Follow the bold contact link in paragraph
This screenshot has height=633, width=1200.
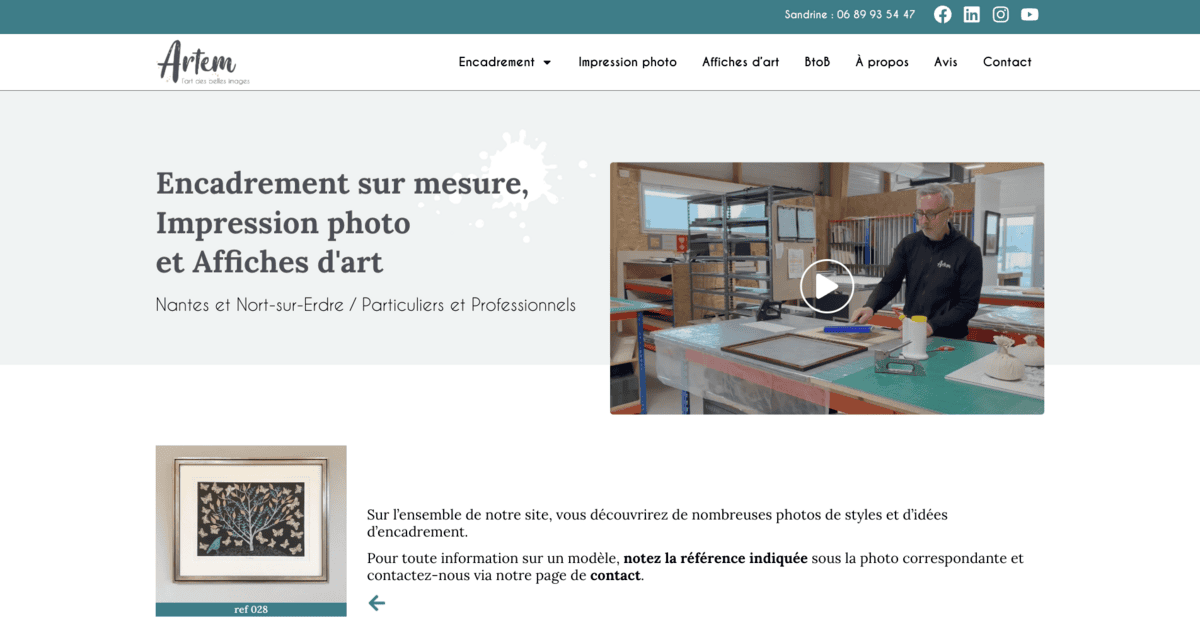click(x=615, y=576)
